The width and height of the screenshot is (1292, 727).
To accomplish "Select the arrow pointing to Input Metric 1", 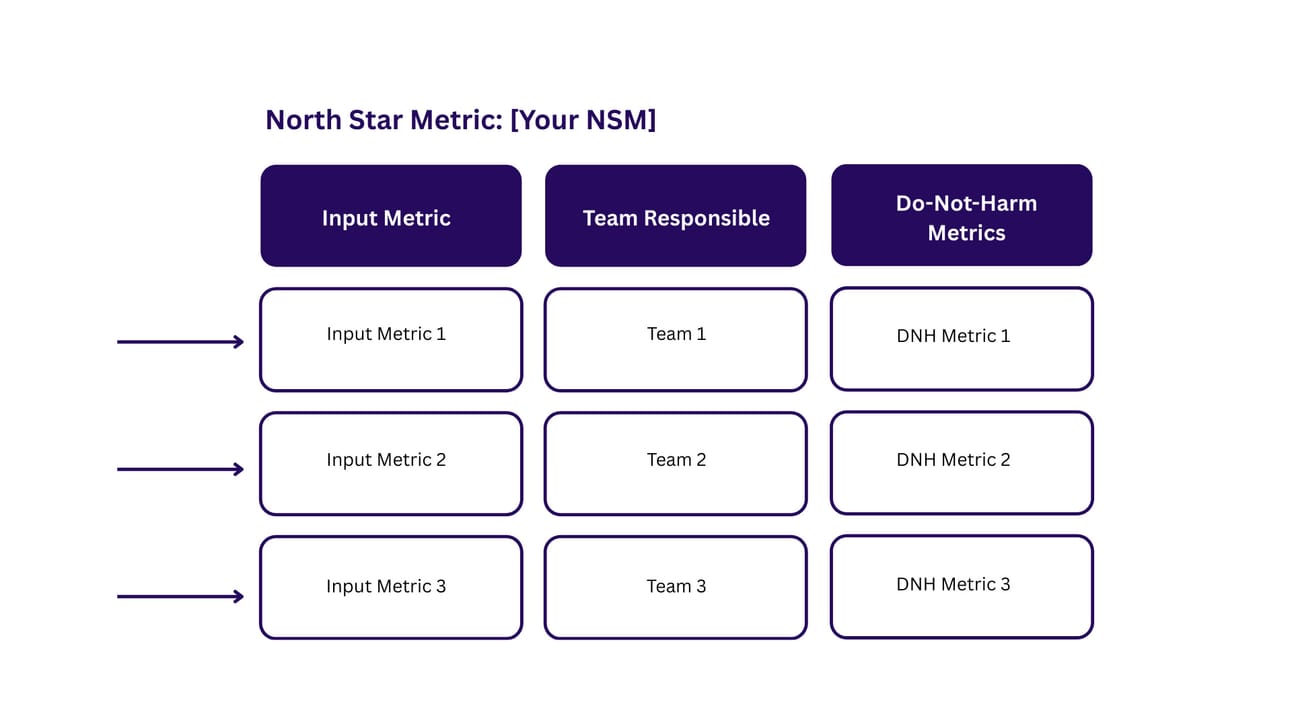I will (x=180, y=342).
